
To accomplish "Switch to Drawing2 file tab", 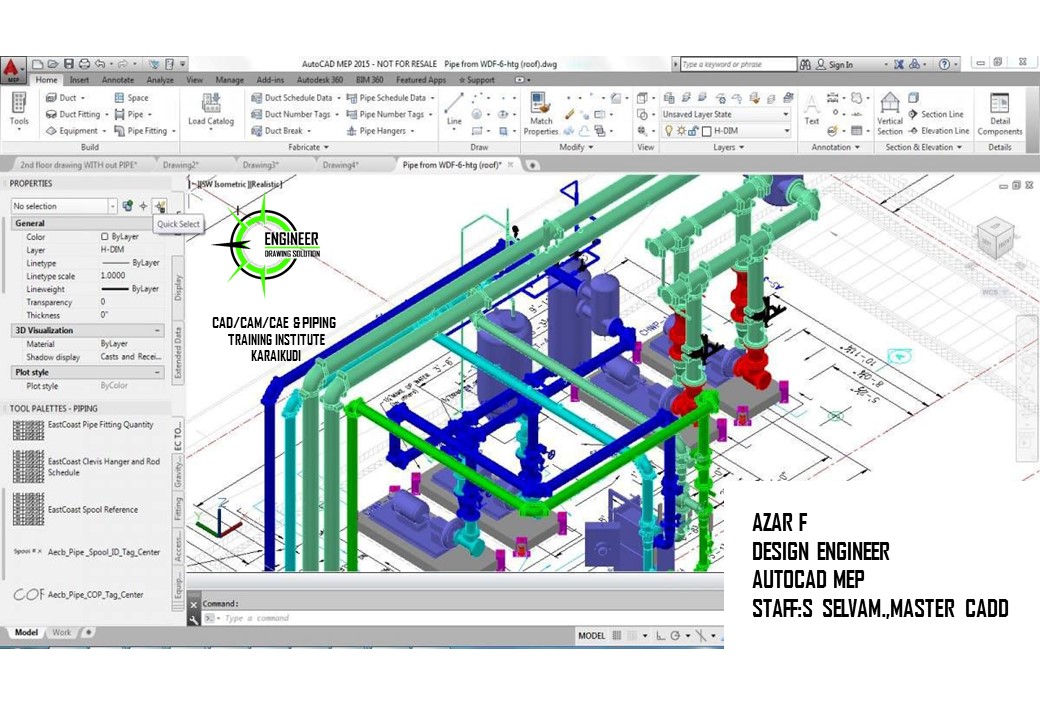I will (181, 164).
